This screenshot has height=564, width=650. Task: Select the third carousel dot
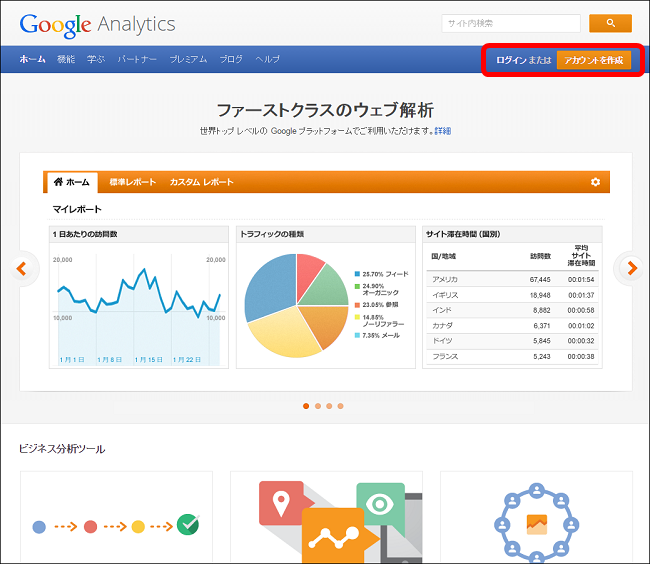(329, 406)
